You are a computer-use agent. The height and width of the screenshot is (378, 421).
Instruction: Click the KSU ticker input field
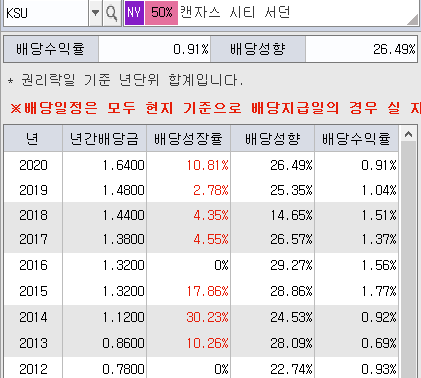(46, 13)
